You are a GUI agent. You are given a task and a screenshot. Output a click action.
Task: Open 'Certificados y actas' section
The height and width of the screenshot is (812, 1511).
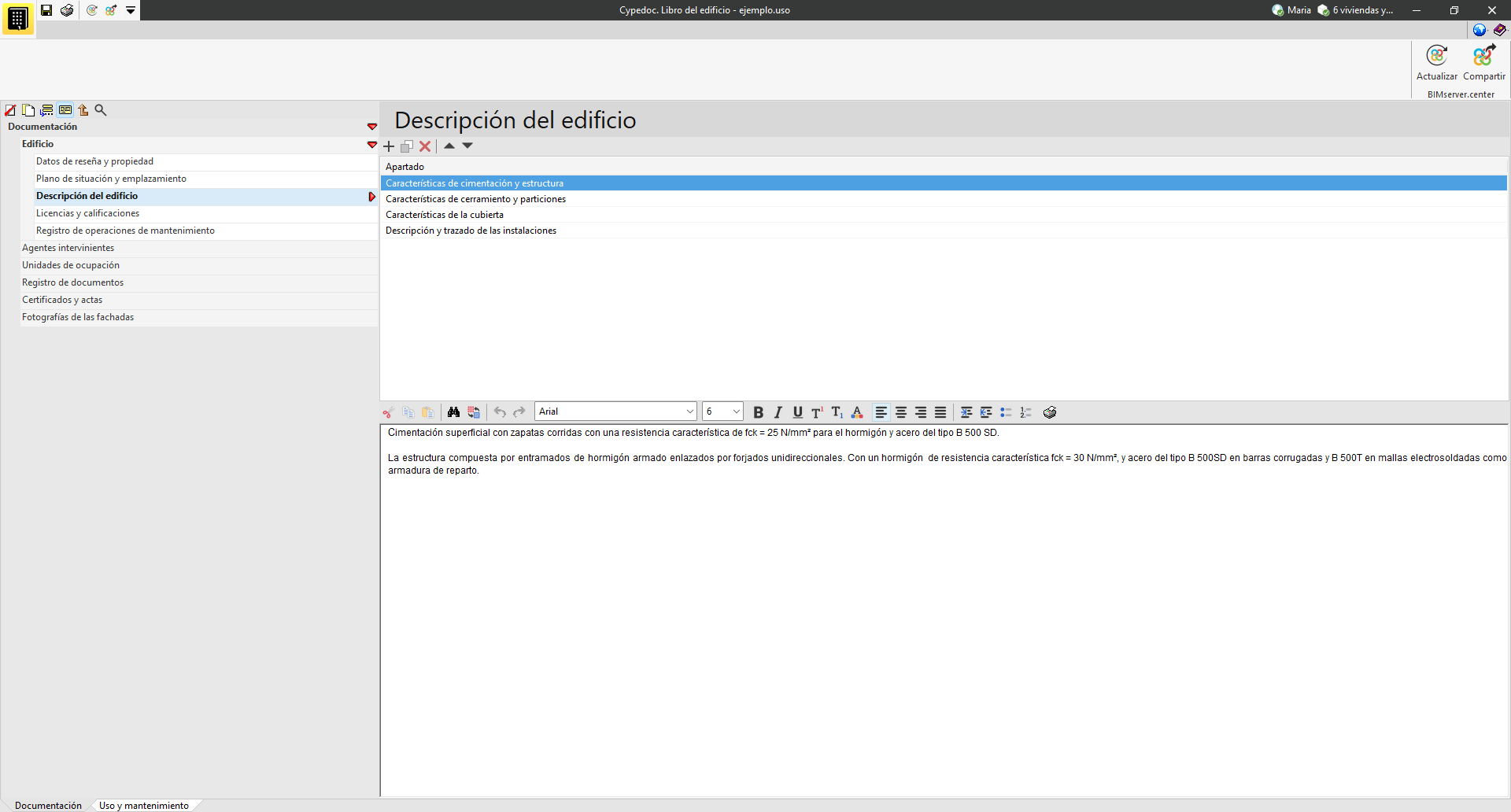tap(199, 300)
